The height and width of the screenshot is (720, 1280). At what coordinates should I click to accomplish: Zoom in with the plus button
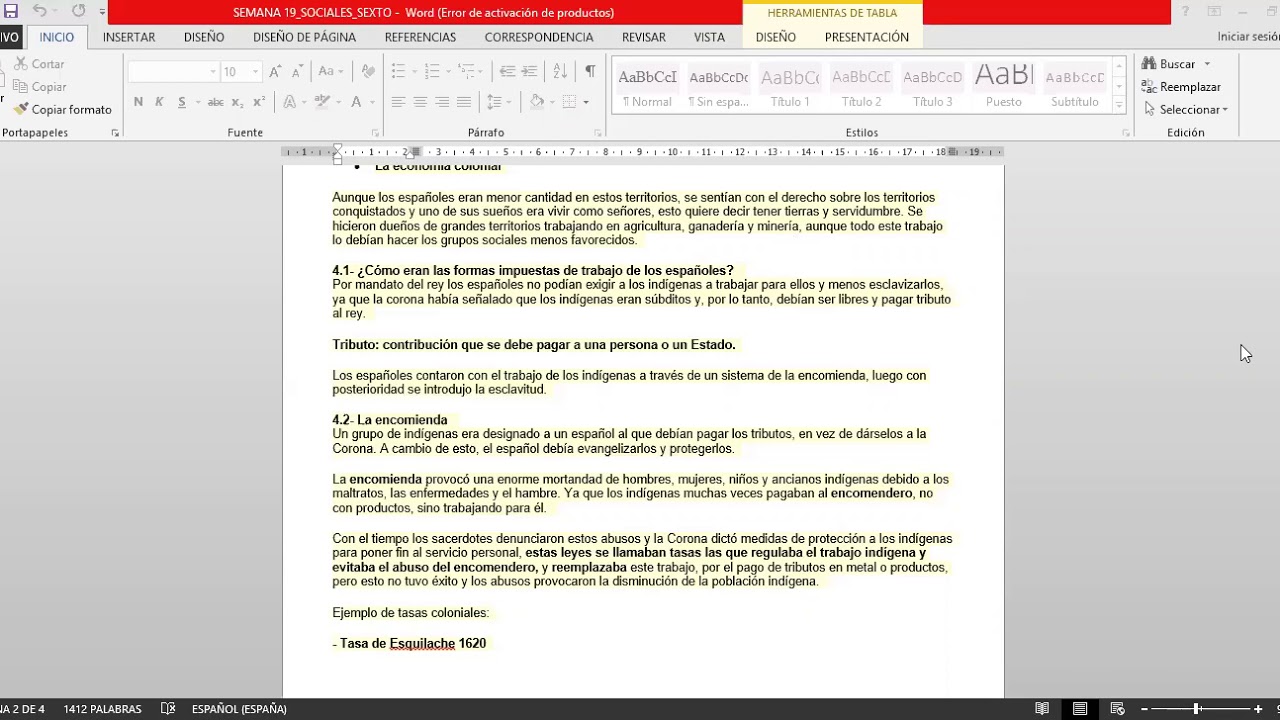1258,709
